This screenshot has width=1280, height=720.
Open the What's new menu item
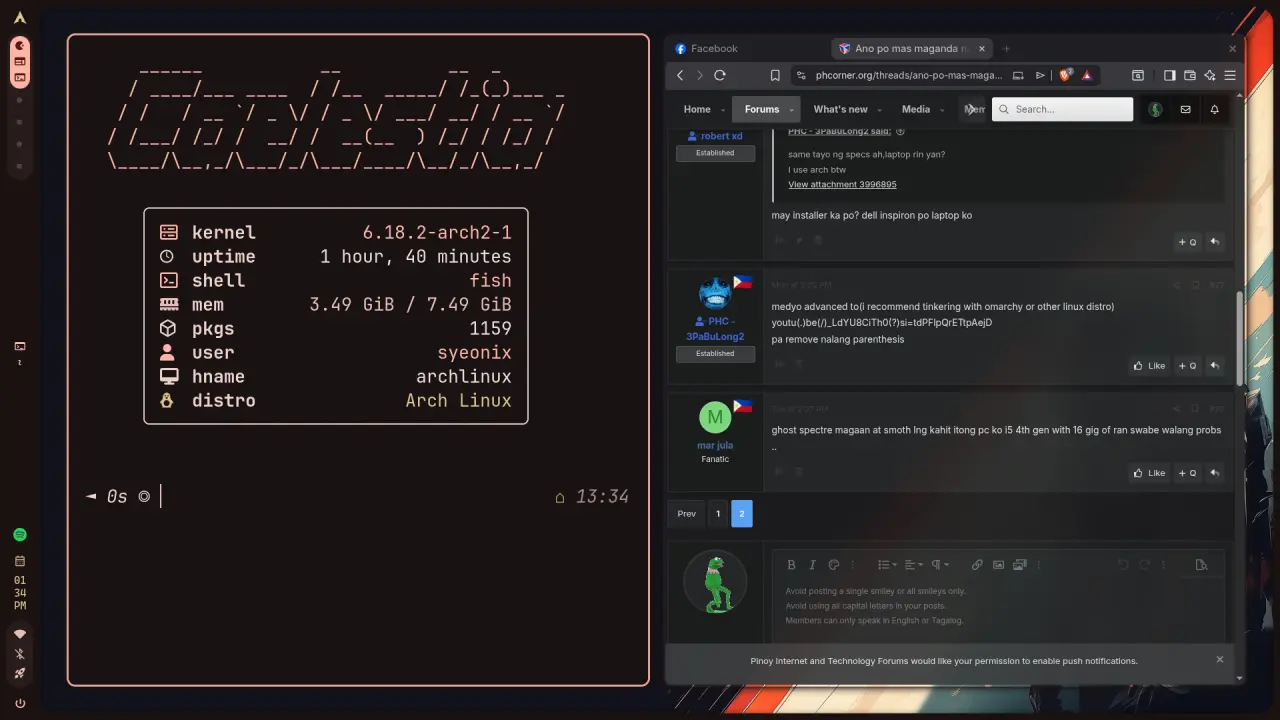click(840, 109)
